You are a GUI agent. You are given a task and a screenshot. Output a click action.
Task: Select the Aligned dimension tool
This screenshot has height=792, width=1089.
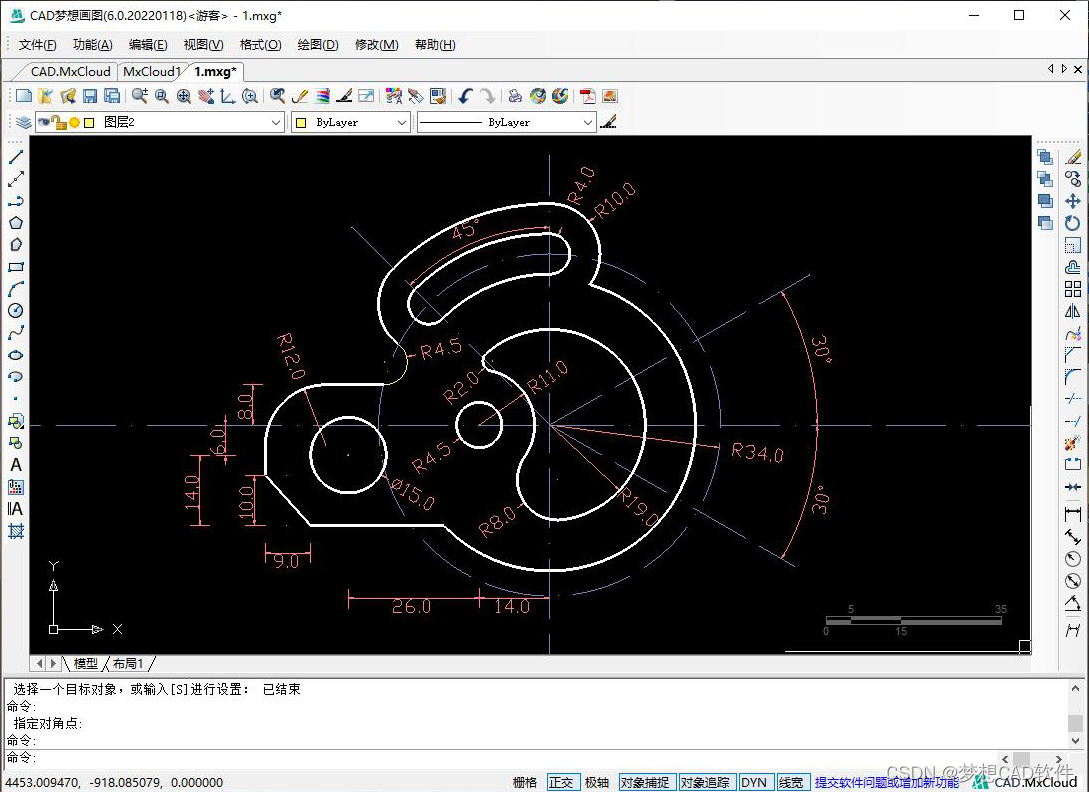tap(1073, 536)
